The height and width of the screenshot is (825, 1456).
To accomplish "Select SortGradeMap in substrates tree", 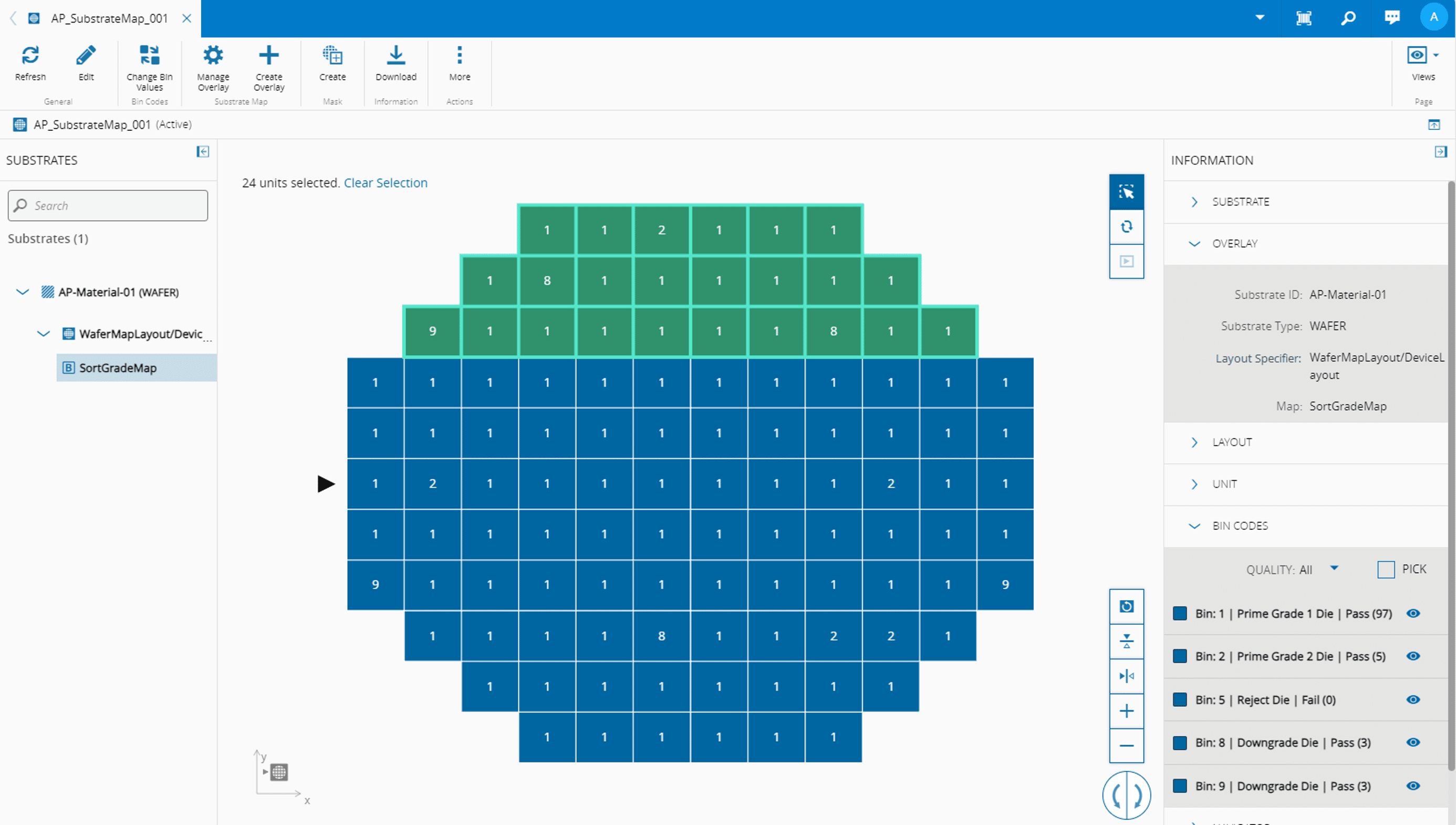I will (x=118, y=368).
